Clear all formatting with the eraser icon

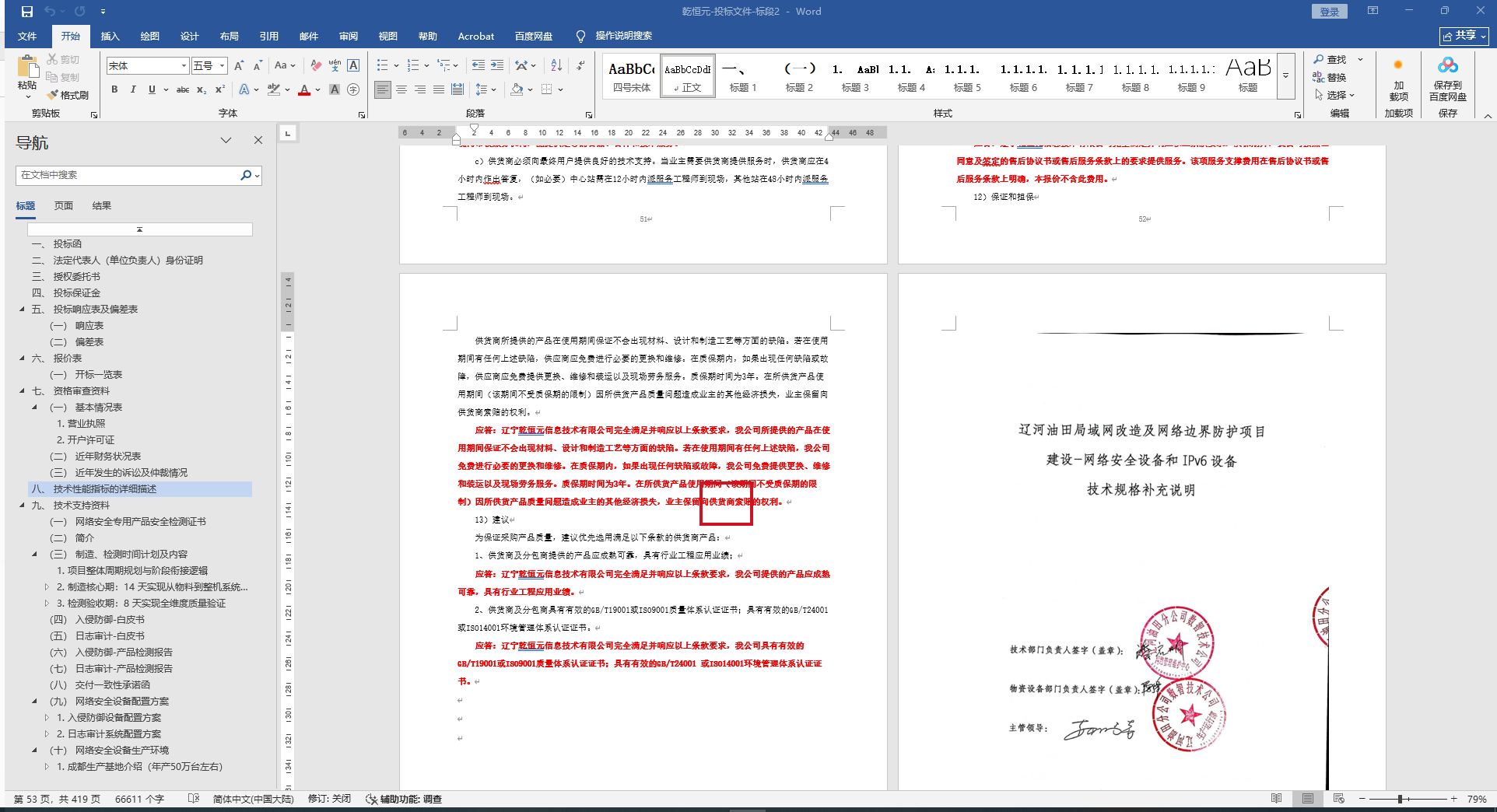315,66
